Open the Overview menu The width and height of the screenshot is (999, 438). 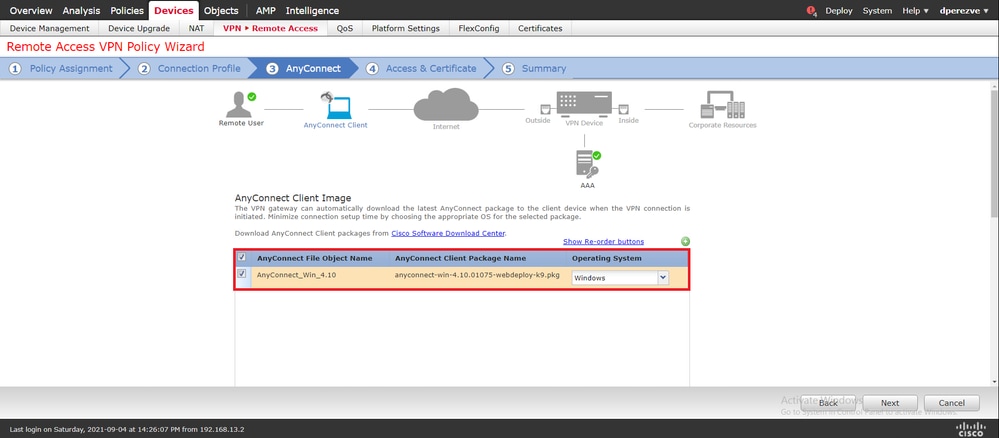31,11
